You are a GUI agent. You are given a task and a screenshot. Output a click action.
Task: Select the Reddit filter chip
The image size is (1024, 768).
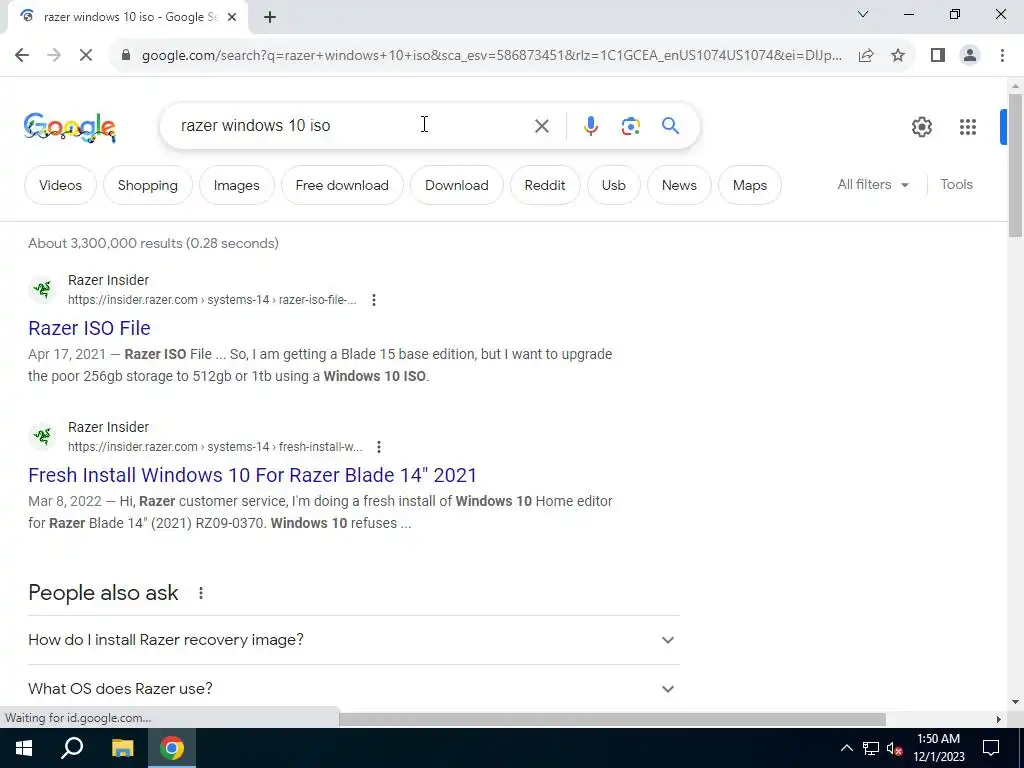coord(545,185)
